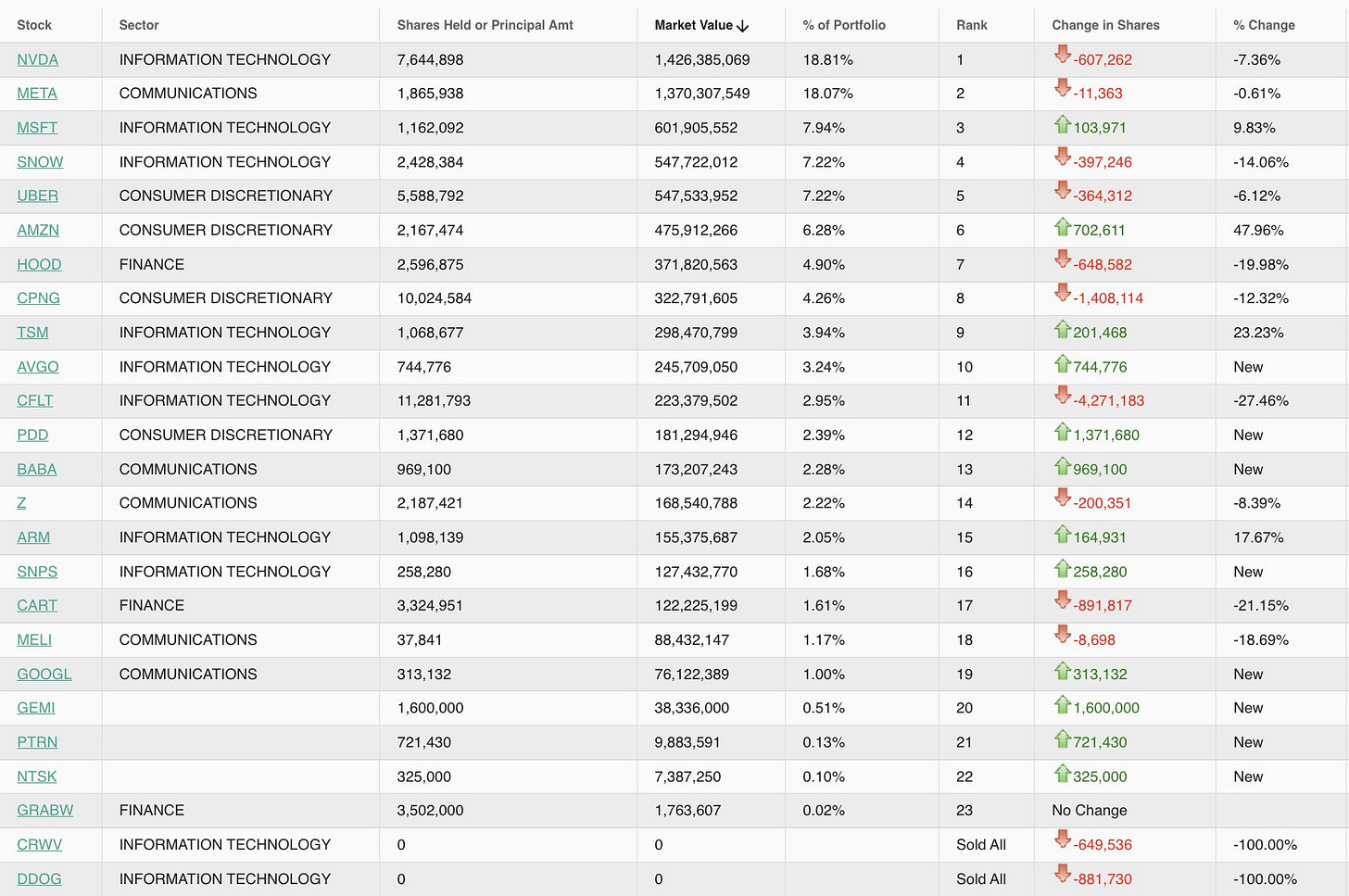Open the PDD ticker link
Screen dimensions: 1349x896
pyautogui.click(x=32, y=435)
